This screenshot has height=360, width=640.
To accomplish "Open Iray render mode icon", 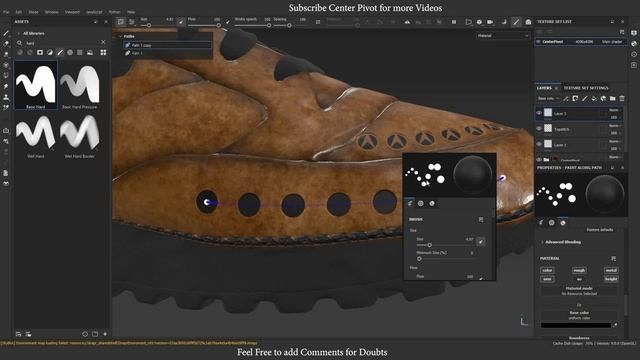I will tap(528, 22).
